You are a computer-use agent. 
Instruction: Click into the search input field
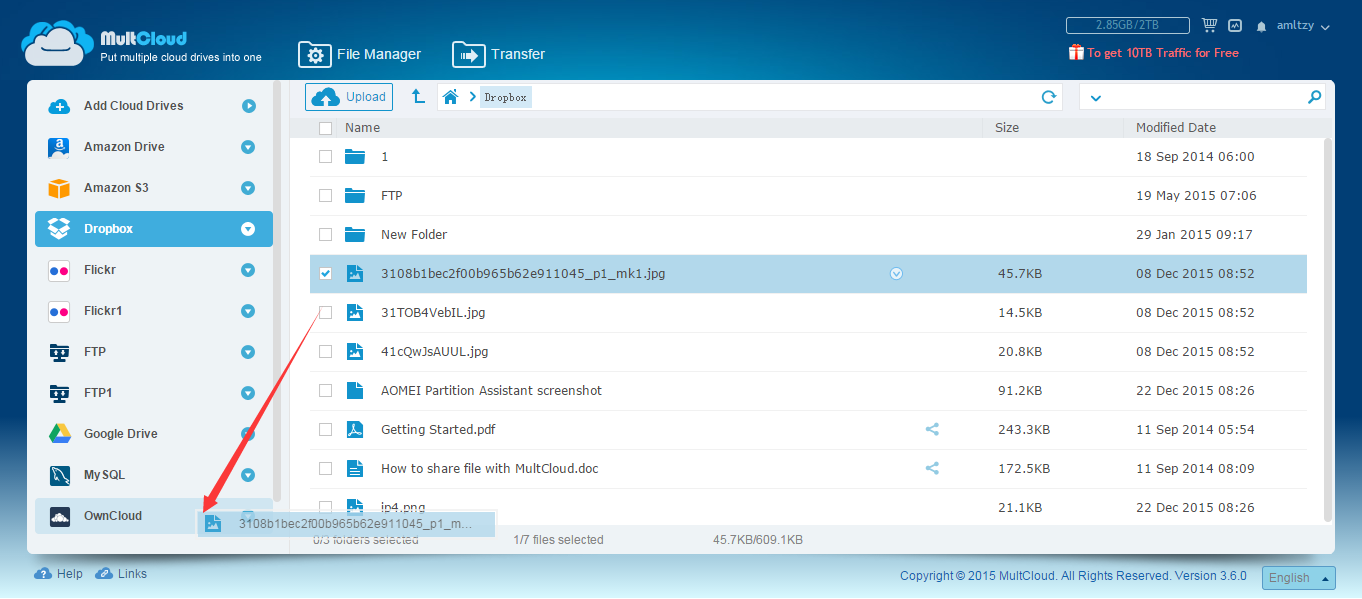pos(1204,97)
